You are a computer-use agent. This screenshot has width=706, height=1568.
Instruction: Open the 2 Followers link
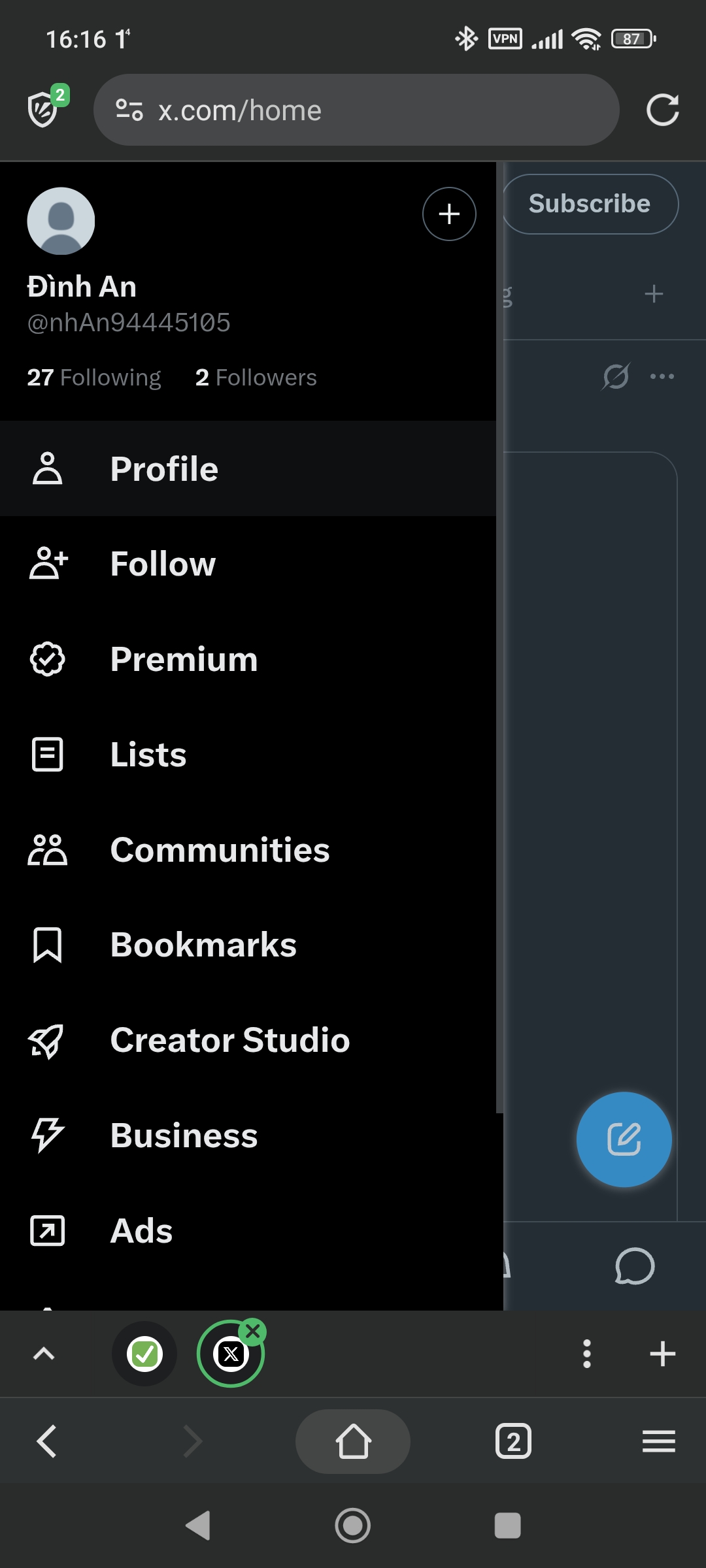[256, 377]
